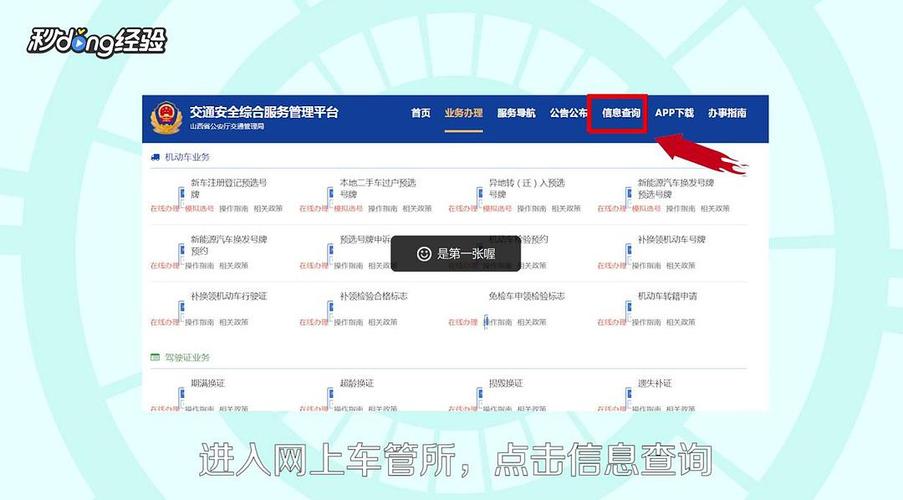Click plate icon beside 预选号牌申诉

[330, 253]
